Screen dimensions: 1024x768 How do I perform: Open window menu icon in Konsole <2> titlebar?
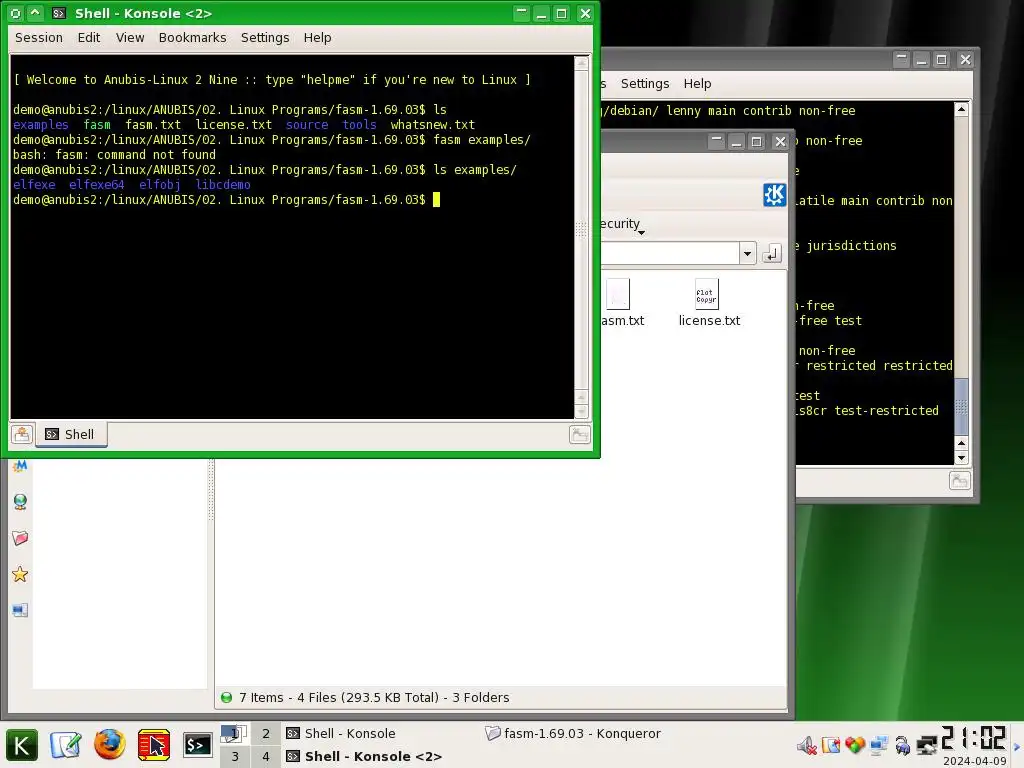(16, 13)
